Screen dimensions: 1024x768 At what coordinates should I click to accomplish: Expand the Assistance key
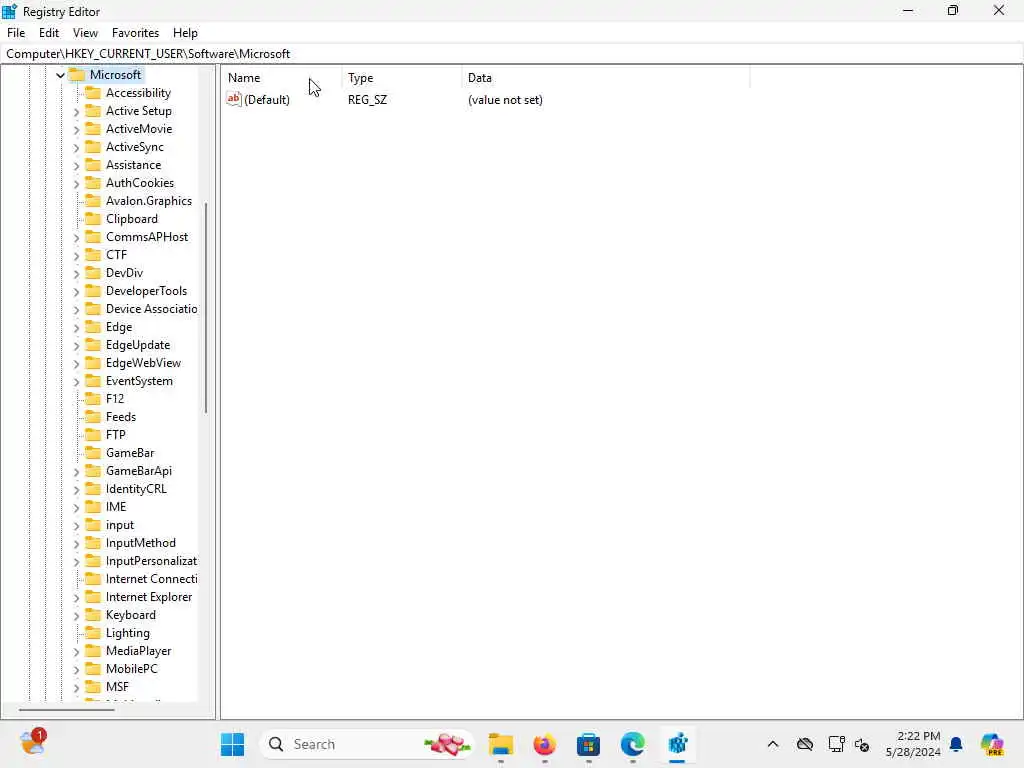click(76, 165)
